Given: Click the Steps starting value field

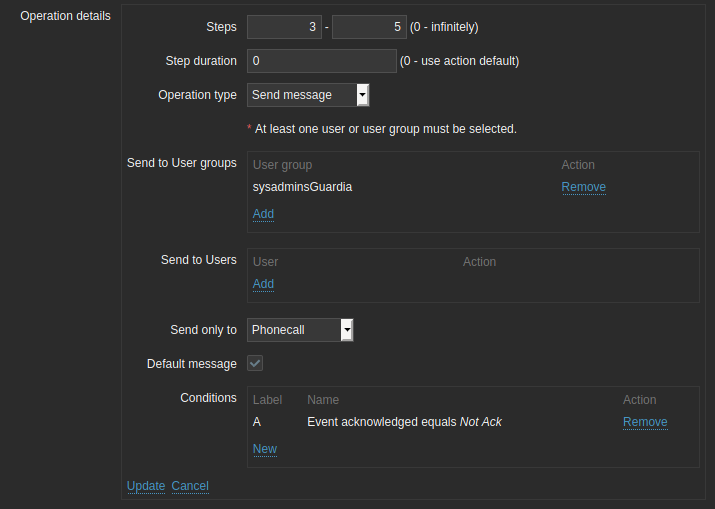Looking at the screenshot, I should [x=284, y=27].
